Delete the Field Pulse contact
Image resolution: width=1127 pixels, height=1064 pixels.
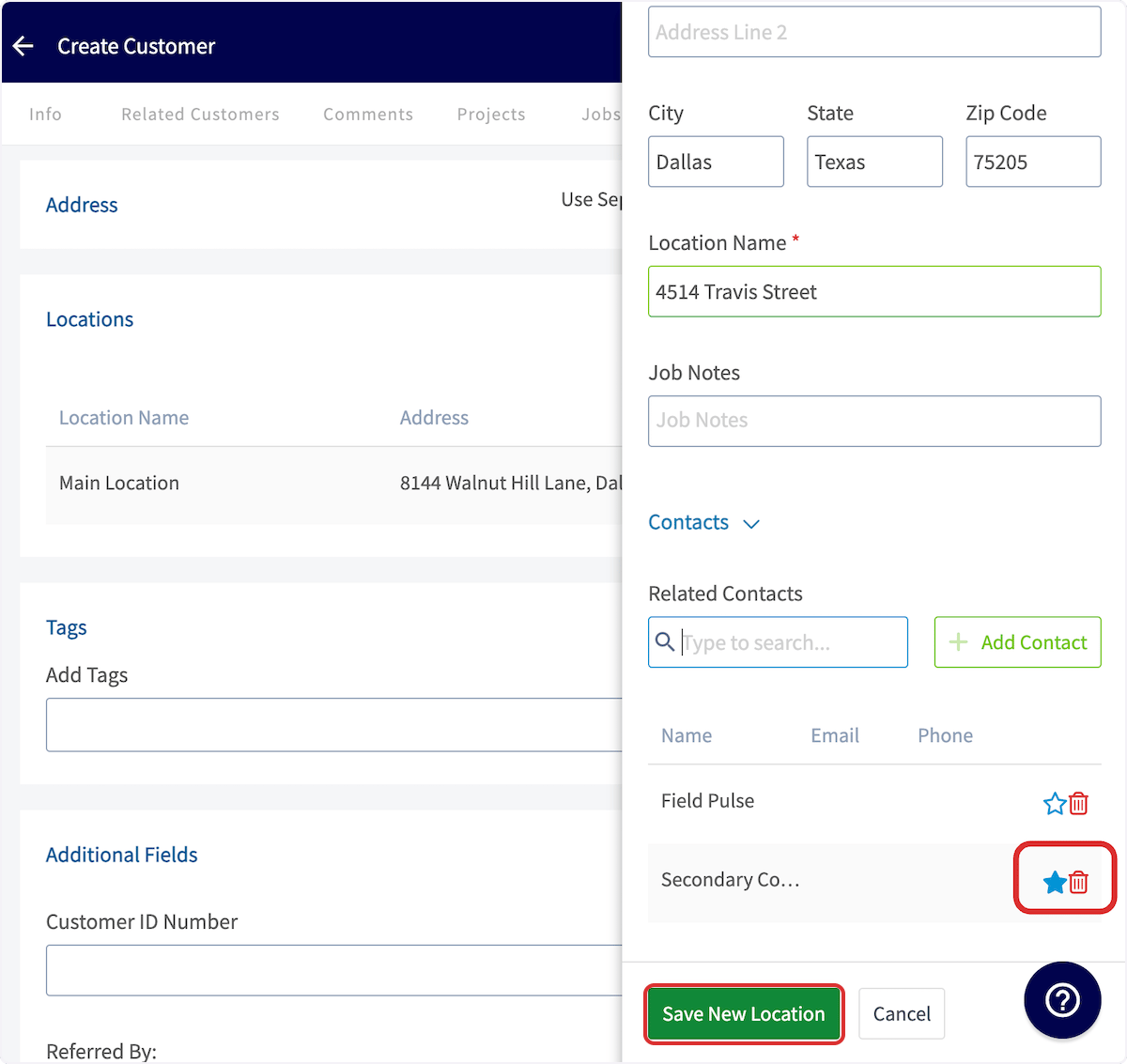click(1078, 803)
